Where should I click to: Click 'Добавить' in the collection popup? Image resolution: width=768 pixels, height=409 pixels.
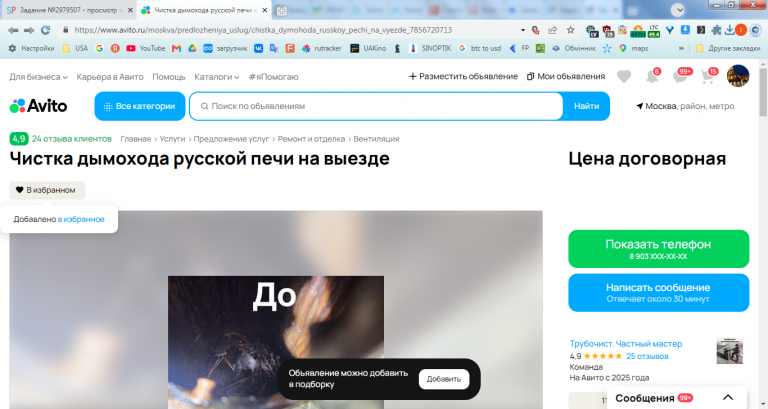[x=444, y=379]
